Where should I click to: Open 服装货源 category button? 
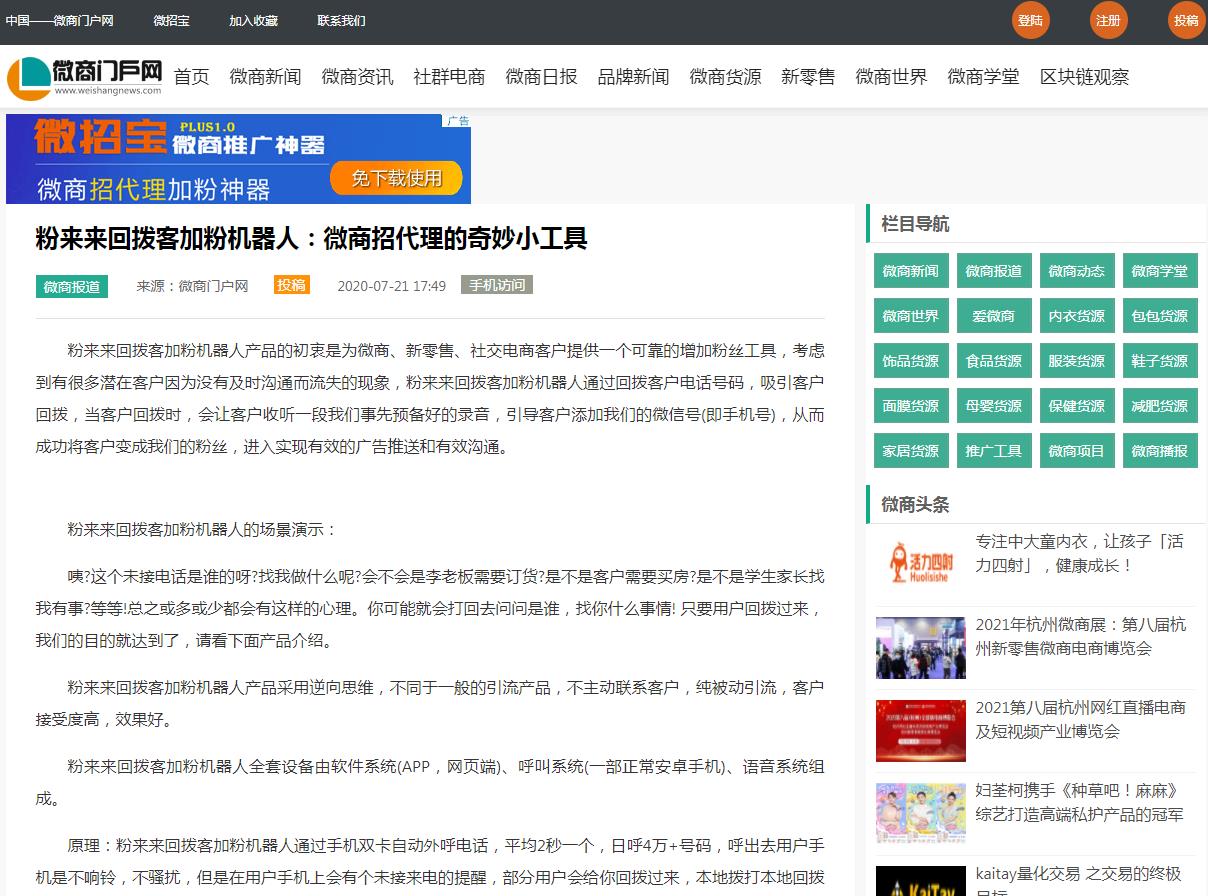click(x=1076, y=361)
